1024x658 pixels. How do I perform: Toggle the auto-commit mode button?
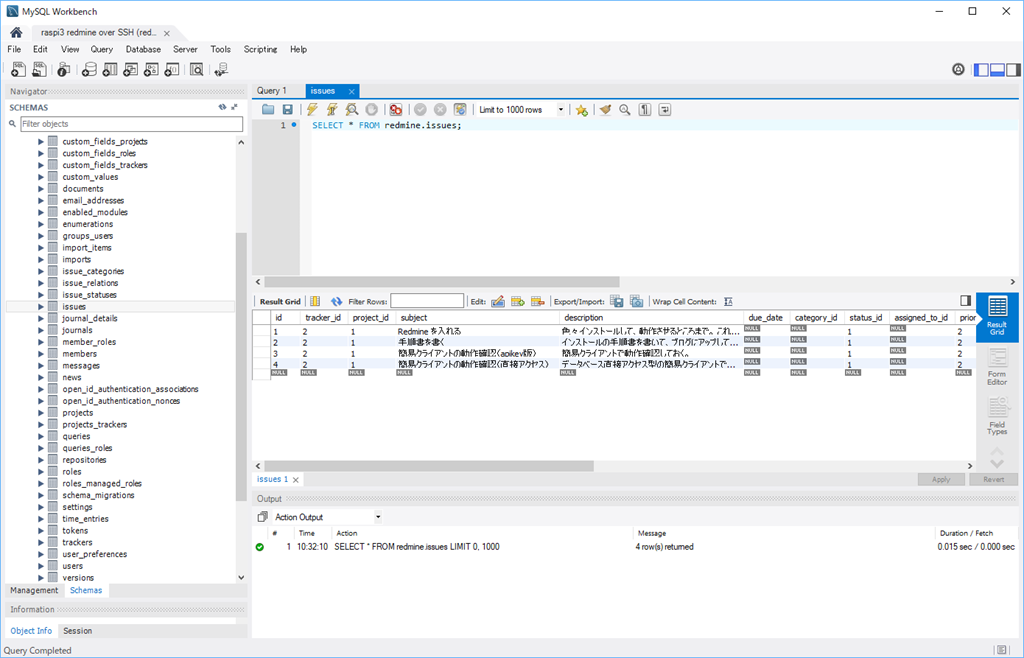(460, 110)
